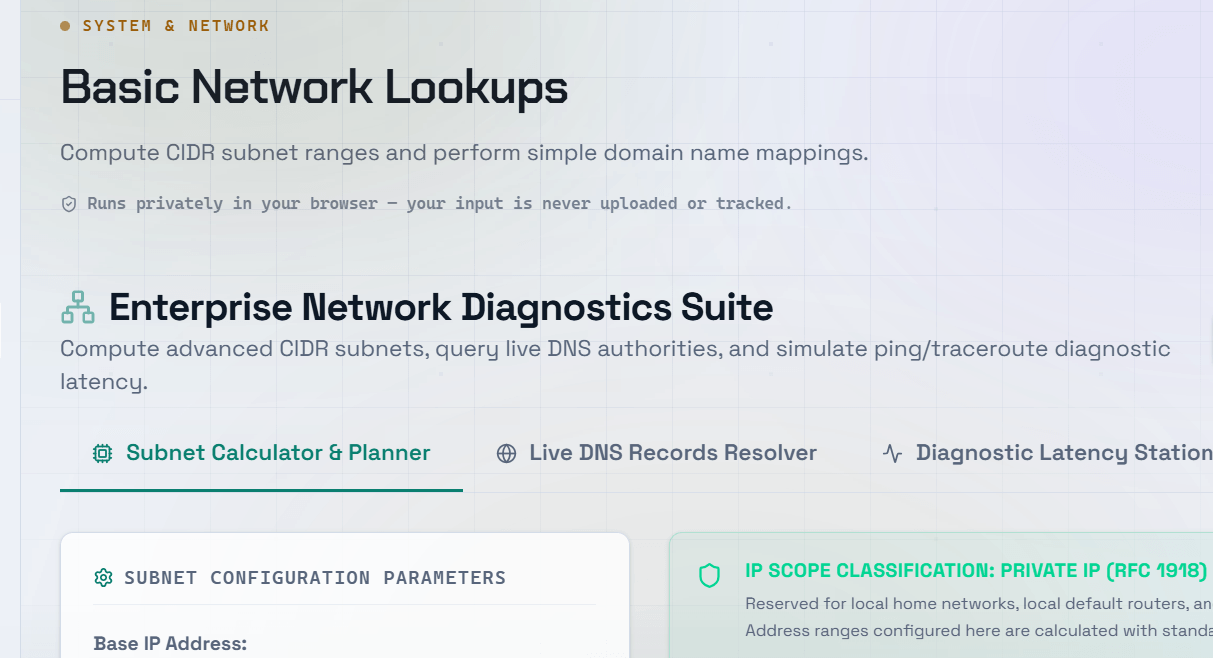Click the System & Network category label
Image resolution: width=1213 pixels, height=658 pixels.
coord(176,26)
